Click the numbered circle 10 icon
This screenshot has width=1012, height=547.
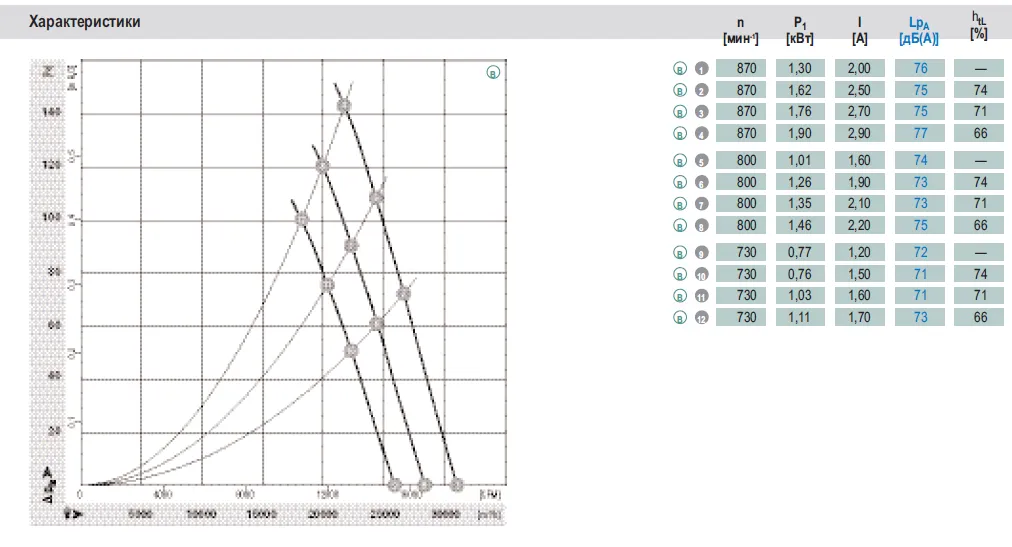pos(702,275)
